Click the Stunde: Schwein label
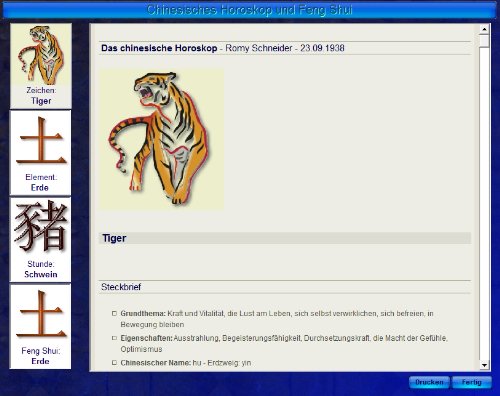 [41, 269]
